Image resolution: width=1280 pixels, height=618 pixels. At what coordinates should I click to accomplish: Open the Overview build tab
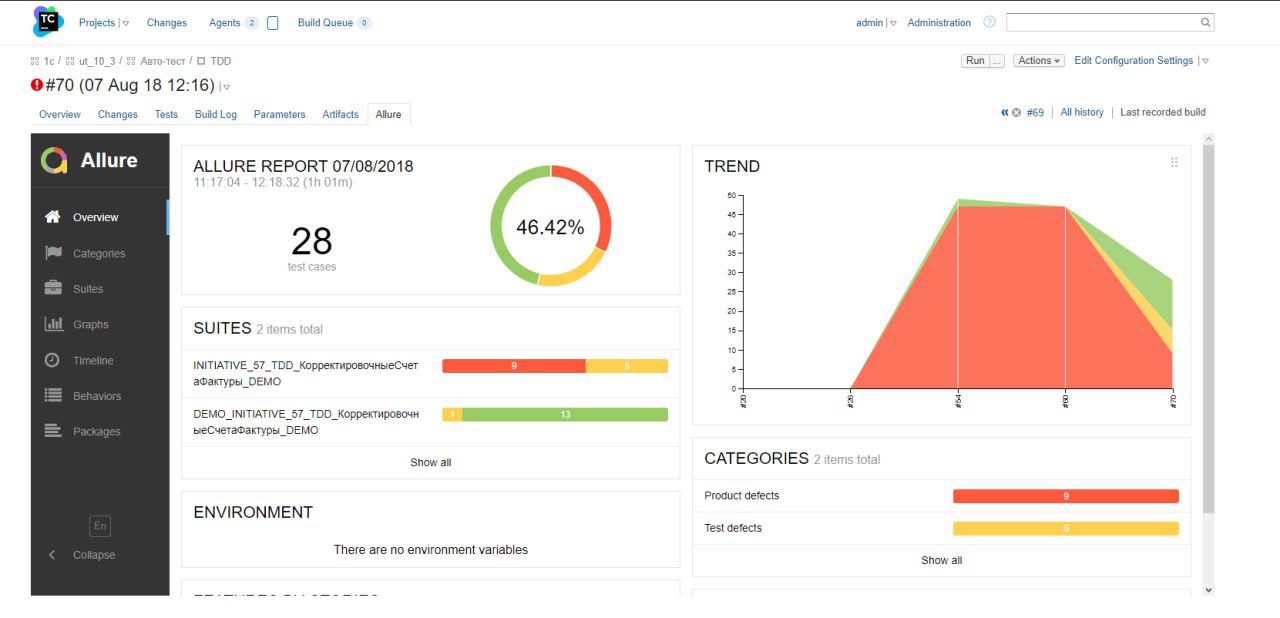[x=60, y=114]
